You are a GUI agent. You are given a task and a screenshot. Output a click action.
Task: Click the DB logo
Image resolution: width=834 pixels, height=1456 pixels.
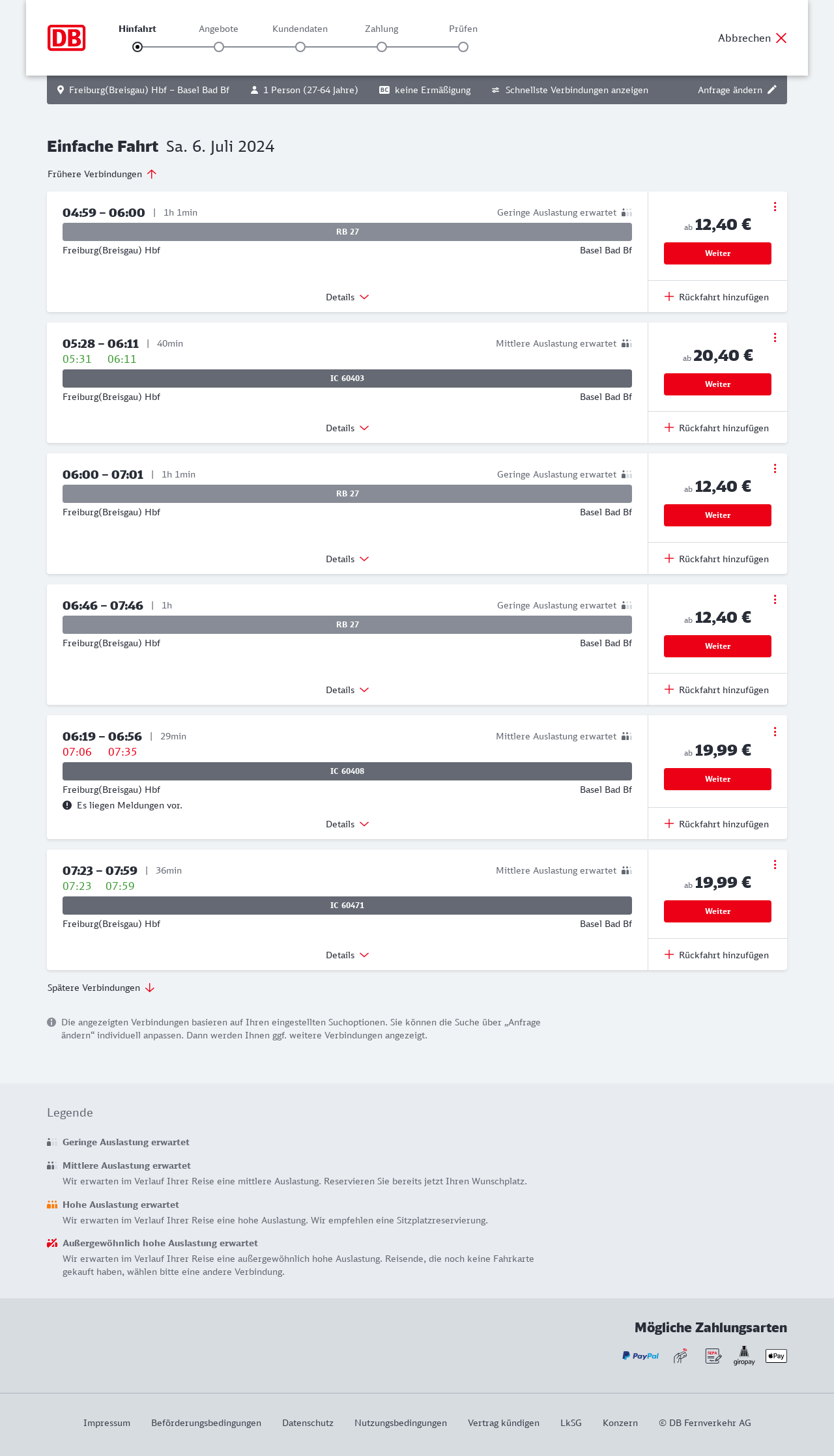66,38
